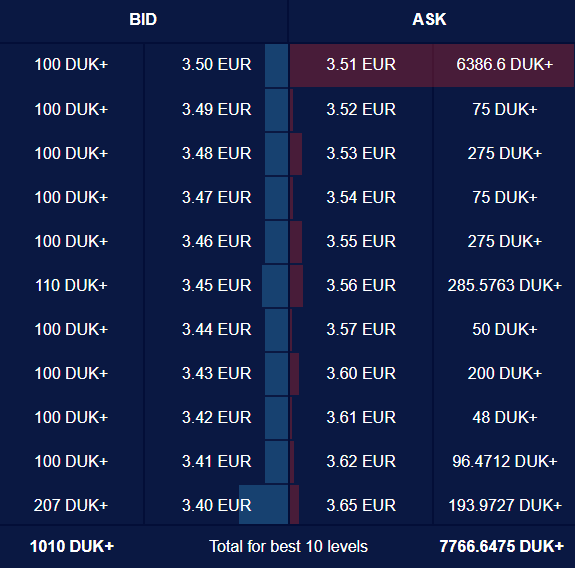Click the 110 DUK+ bid volume
The width and height of the screenshot is (575, 568).
point(72,285)
